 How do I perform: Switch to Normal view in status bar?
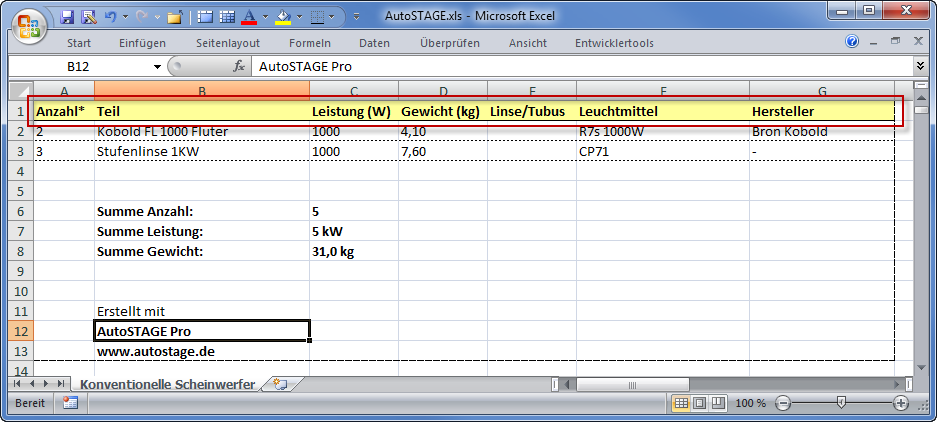681,403
